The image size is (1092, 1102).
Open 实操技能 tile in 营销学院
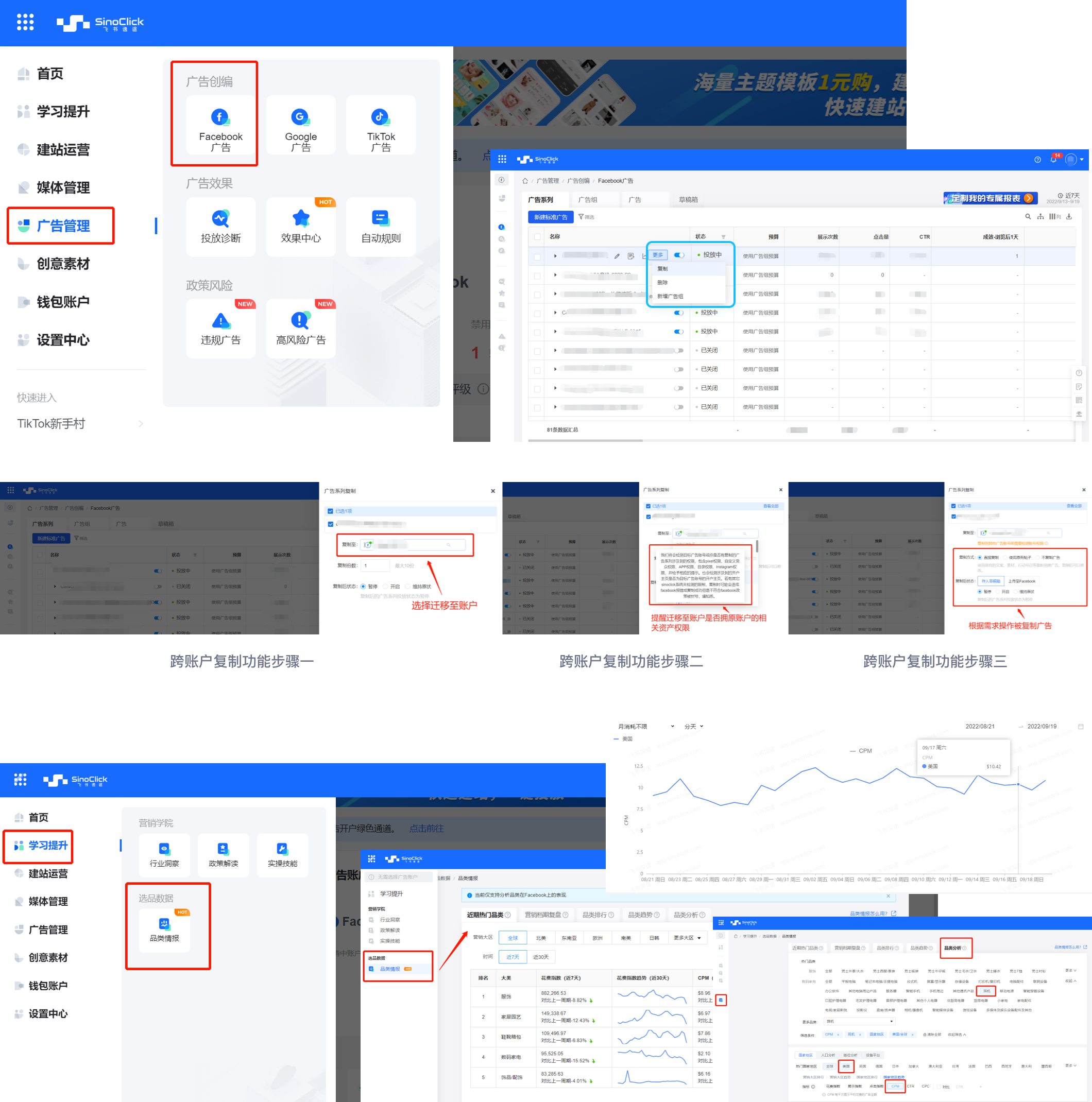point(282,854)
